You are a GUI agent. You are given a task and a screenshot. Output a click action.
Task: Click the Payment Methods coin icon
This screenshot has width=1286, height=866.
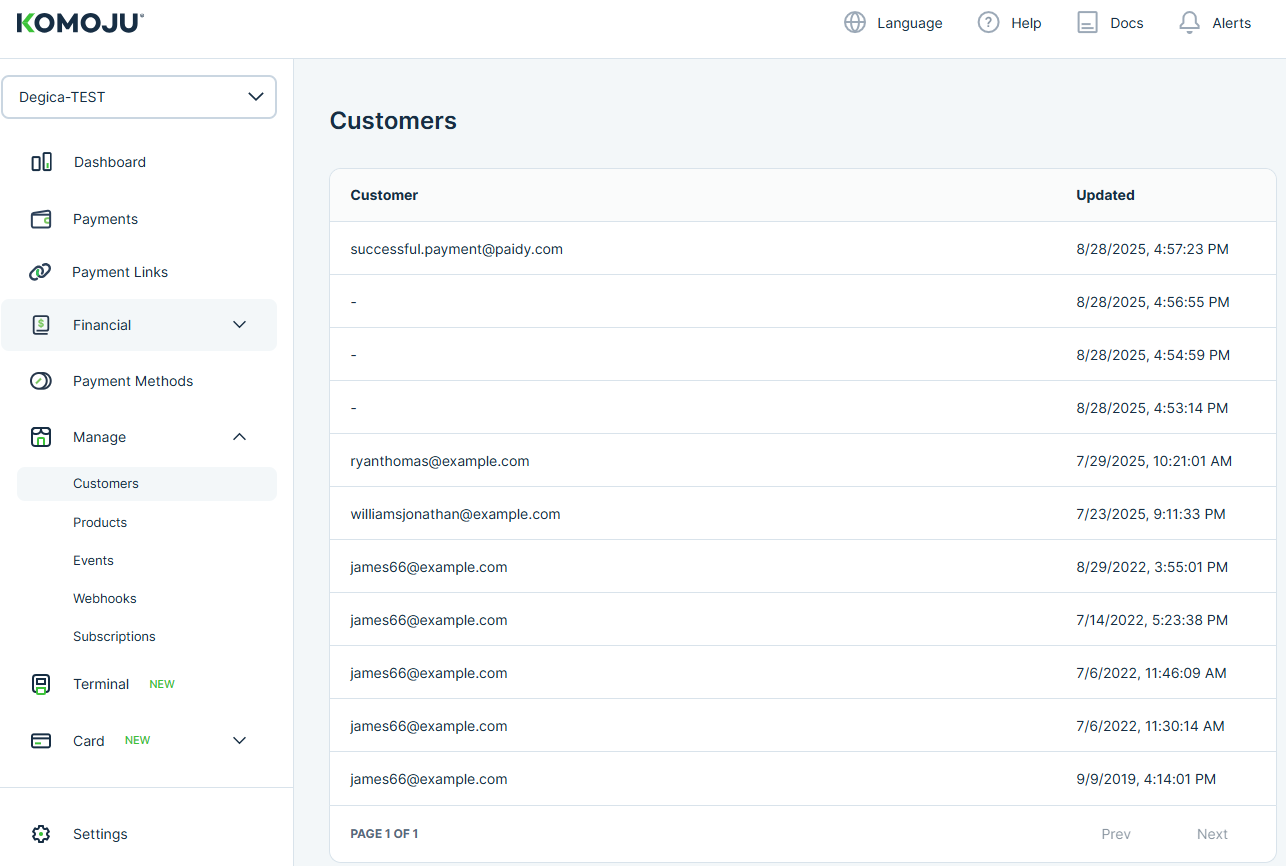pos(41,381)
